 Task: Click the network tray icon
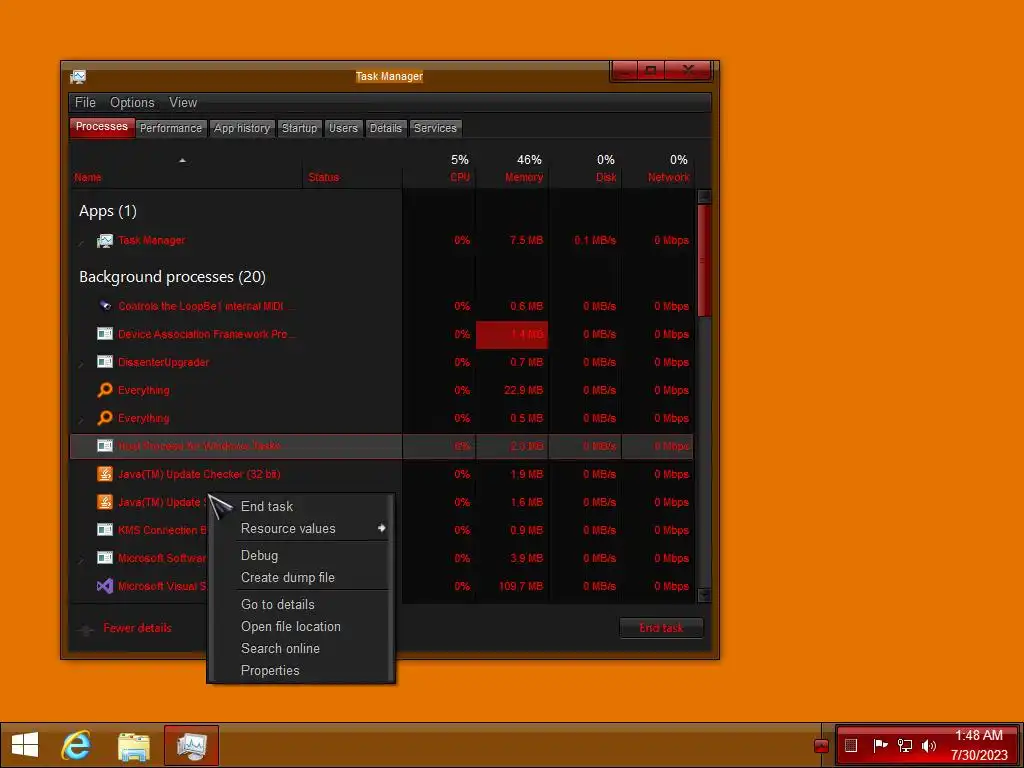coord(904,745)
